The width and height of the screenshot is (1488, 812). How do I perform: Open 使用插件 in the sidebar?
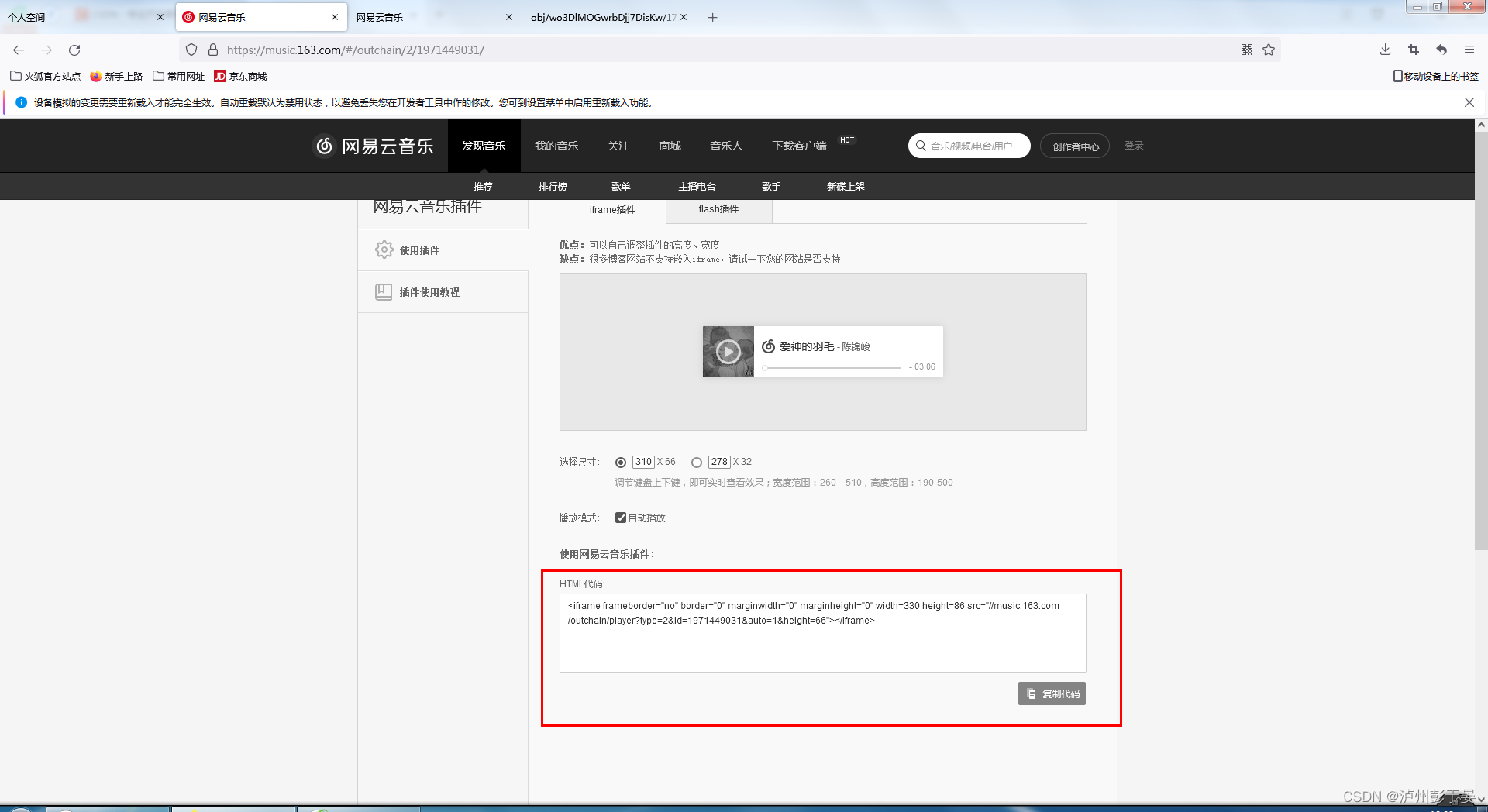443,249
